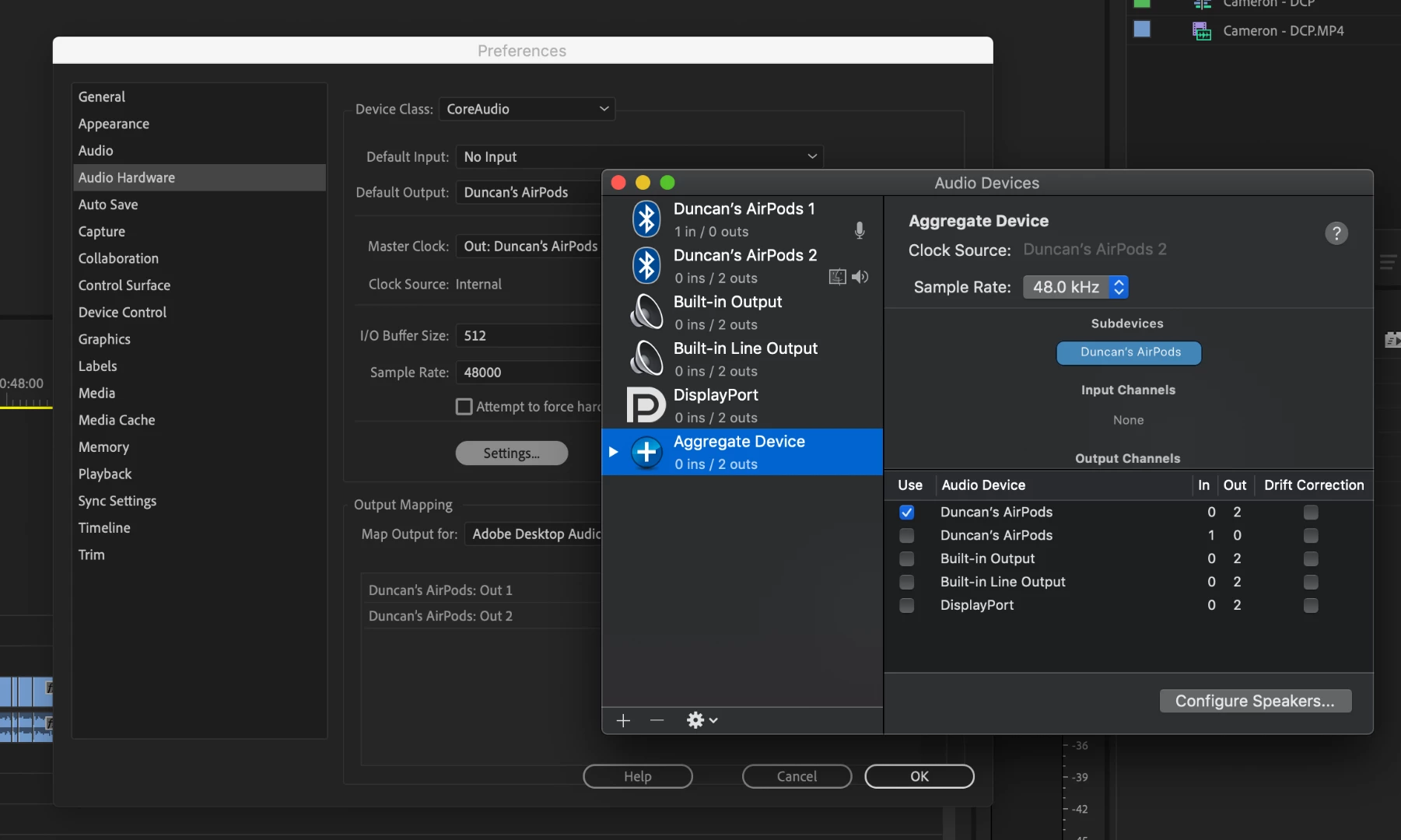This screenshot has height=840, width=1401.
Task: Change the 48.0 kHz Sample Rate popup
Action: click(x=1075, y=287)
